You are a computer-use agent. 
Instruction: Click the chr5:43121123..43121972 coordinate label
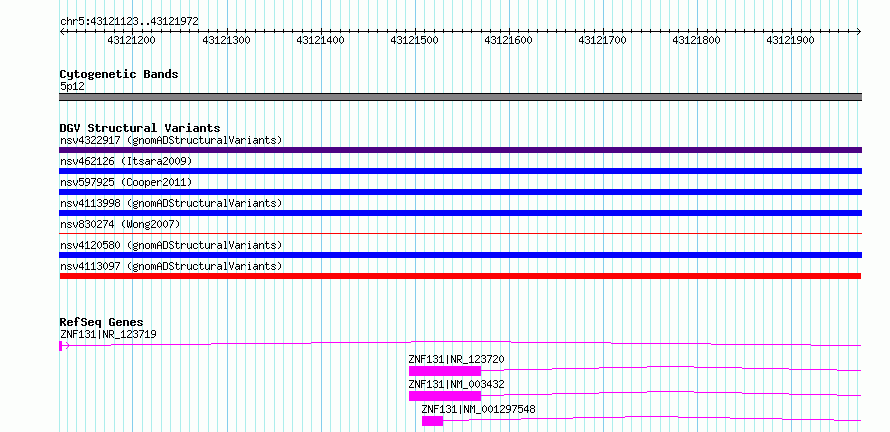(x=129, y=22)
